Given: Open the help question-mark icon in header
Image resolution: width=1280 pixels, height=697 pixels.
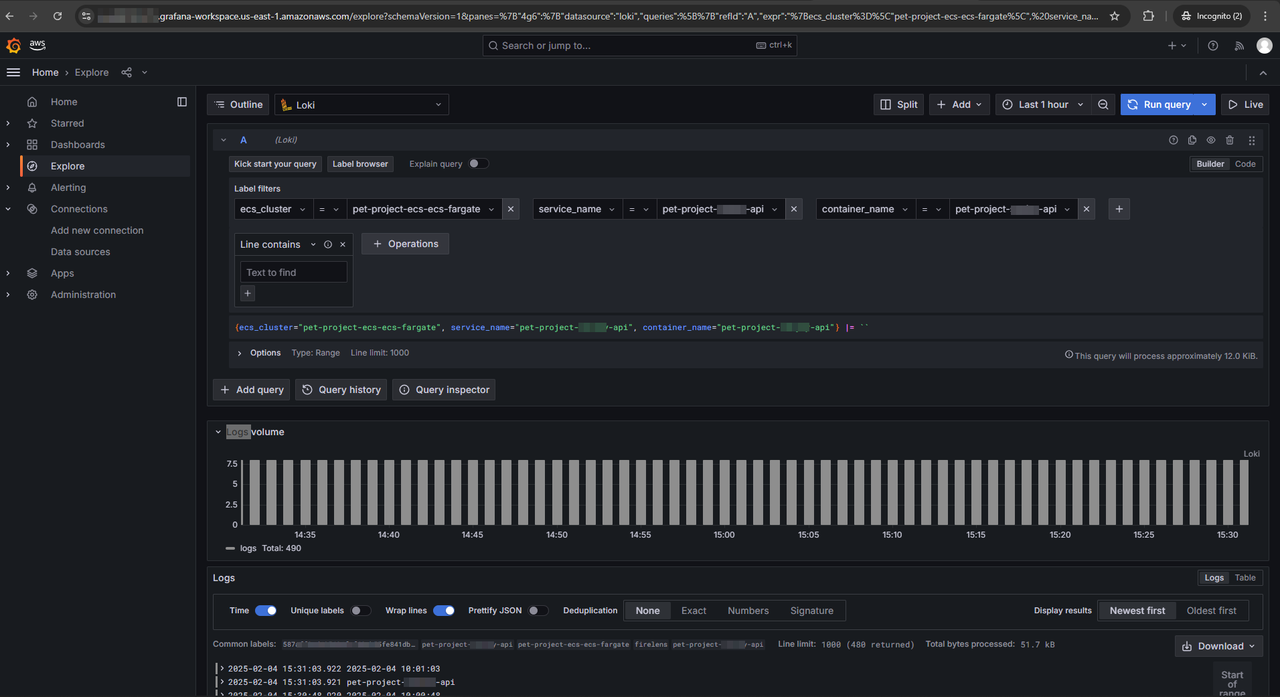Looking at the screenshot, I should (x=1213, y=46).
